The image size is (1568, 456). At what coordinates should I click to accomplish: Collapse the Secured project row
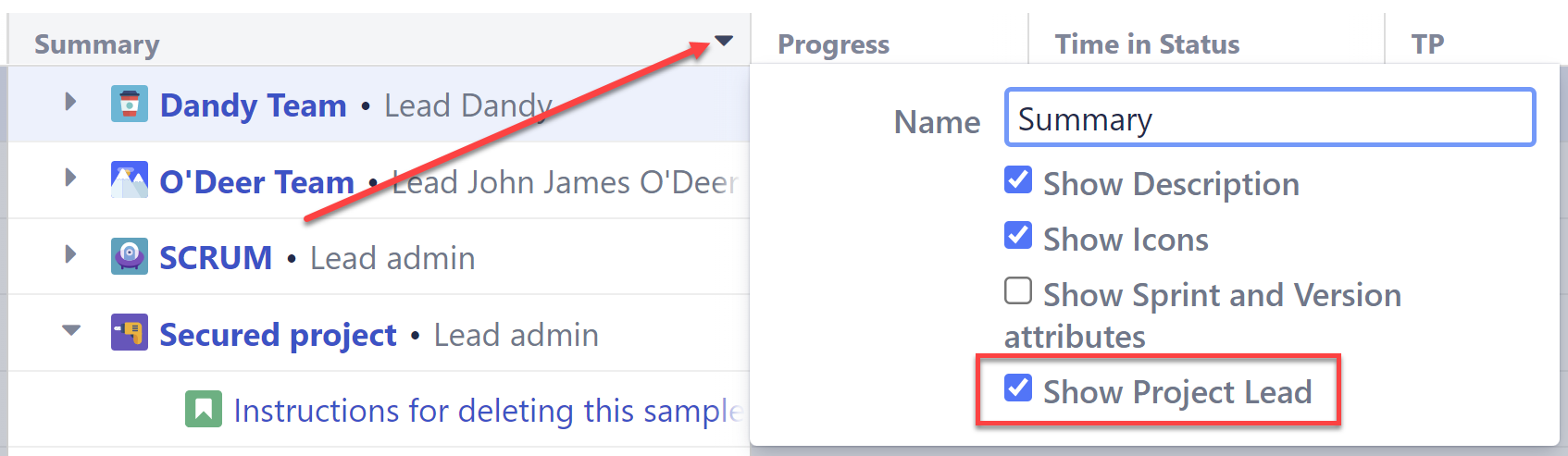pyautogui.click(x=71, y=330)
